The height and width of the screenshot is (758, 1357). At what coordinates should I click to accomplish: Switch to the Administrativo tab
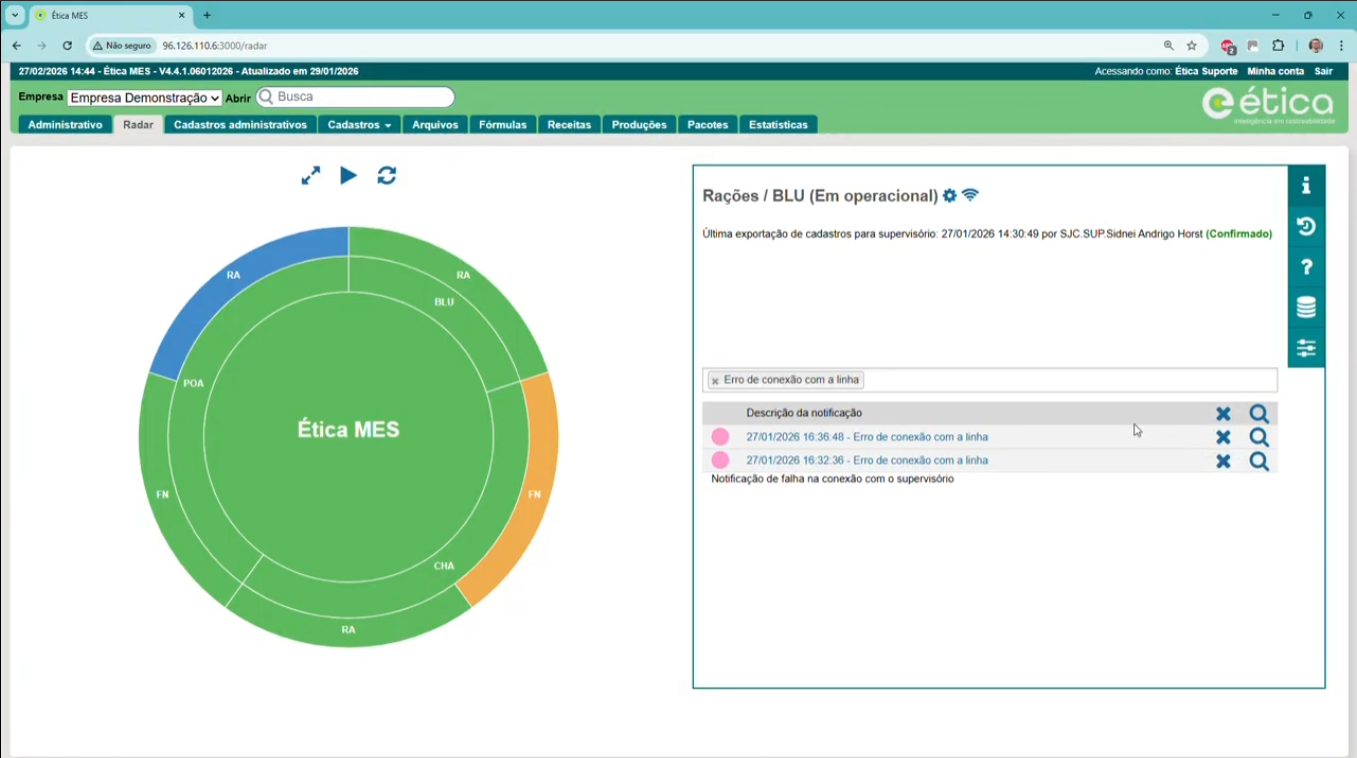[65, 125]
